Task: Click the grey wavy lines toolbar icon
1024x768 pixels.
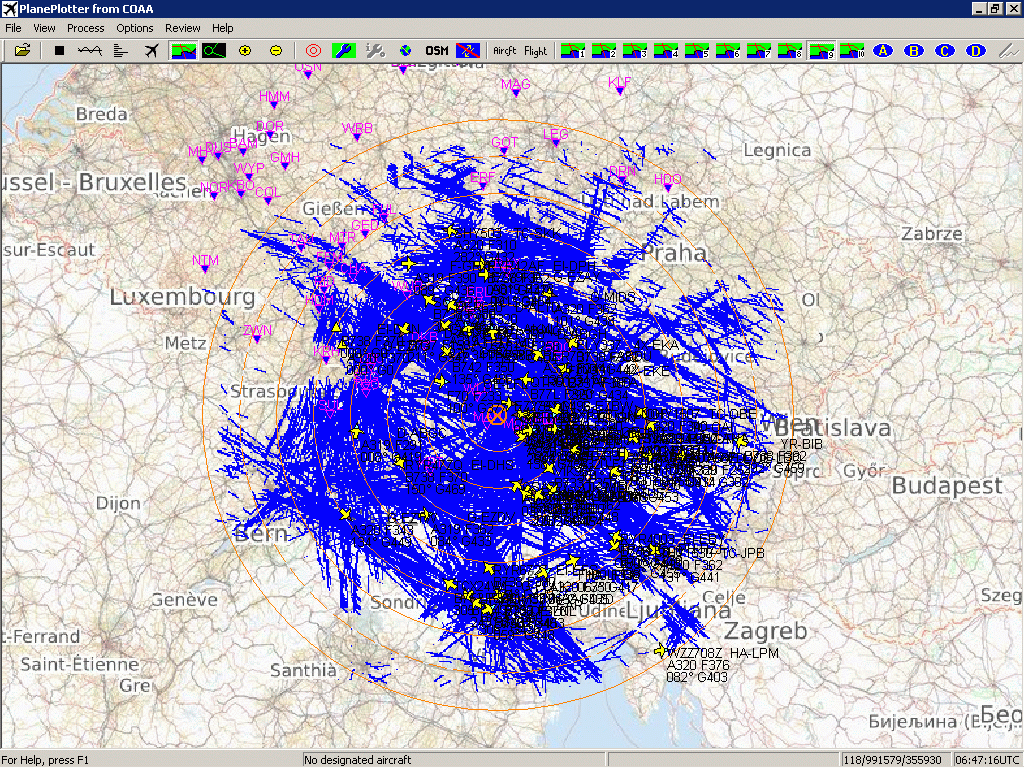Action: (1009, 50)
